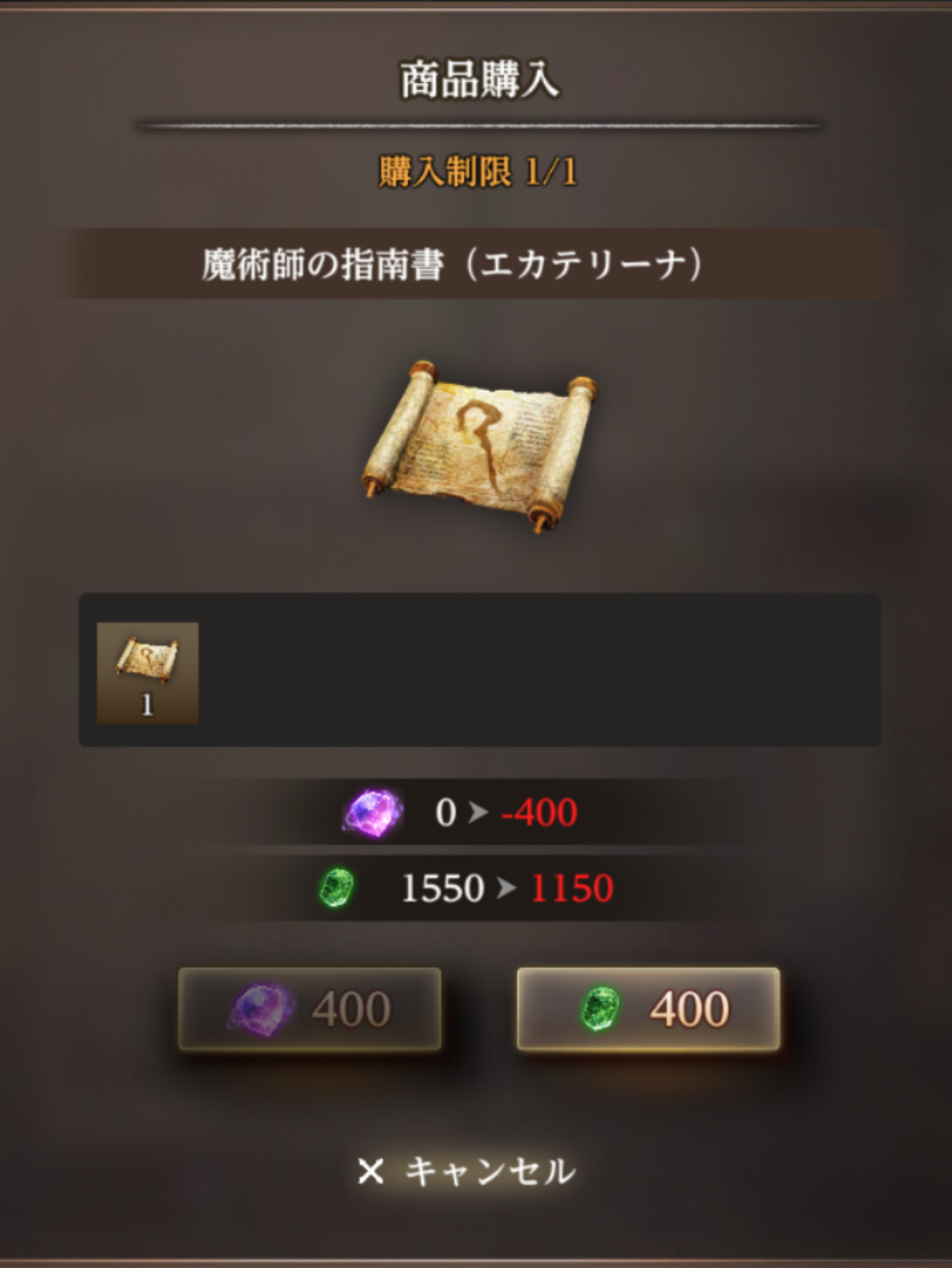Click the arrow between 1550 and 1150
The height and width of the screenshot is (1268, 952).
coord(507,888)
